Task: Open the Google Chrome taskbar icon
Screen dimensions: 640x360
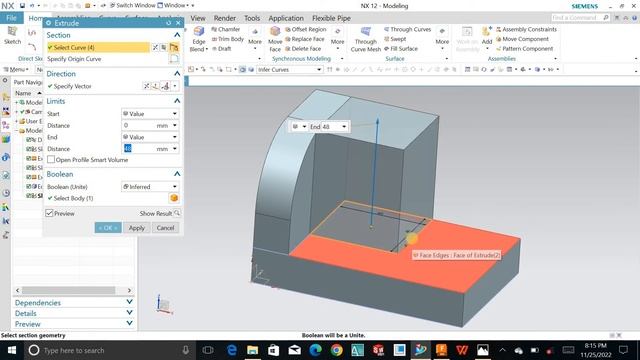Action: 336,350
